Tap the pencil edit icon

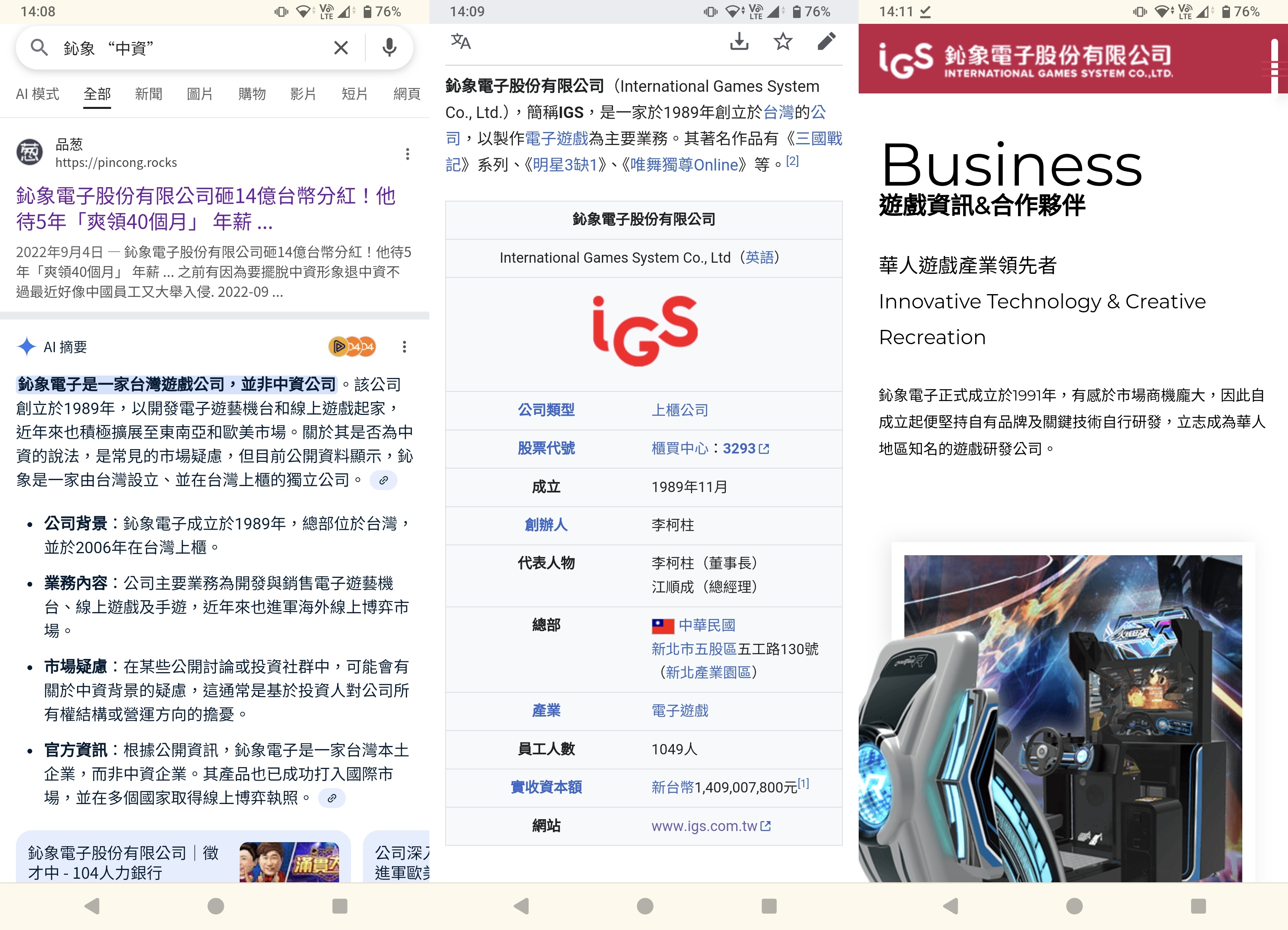pyautogui.click(x=826, y=41)
